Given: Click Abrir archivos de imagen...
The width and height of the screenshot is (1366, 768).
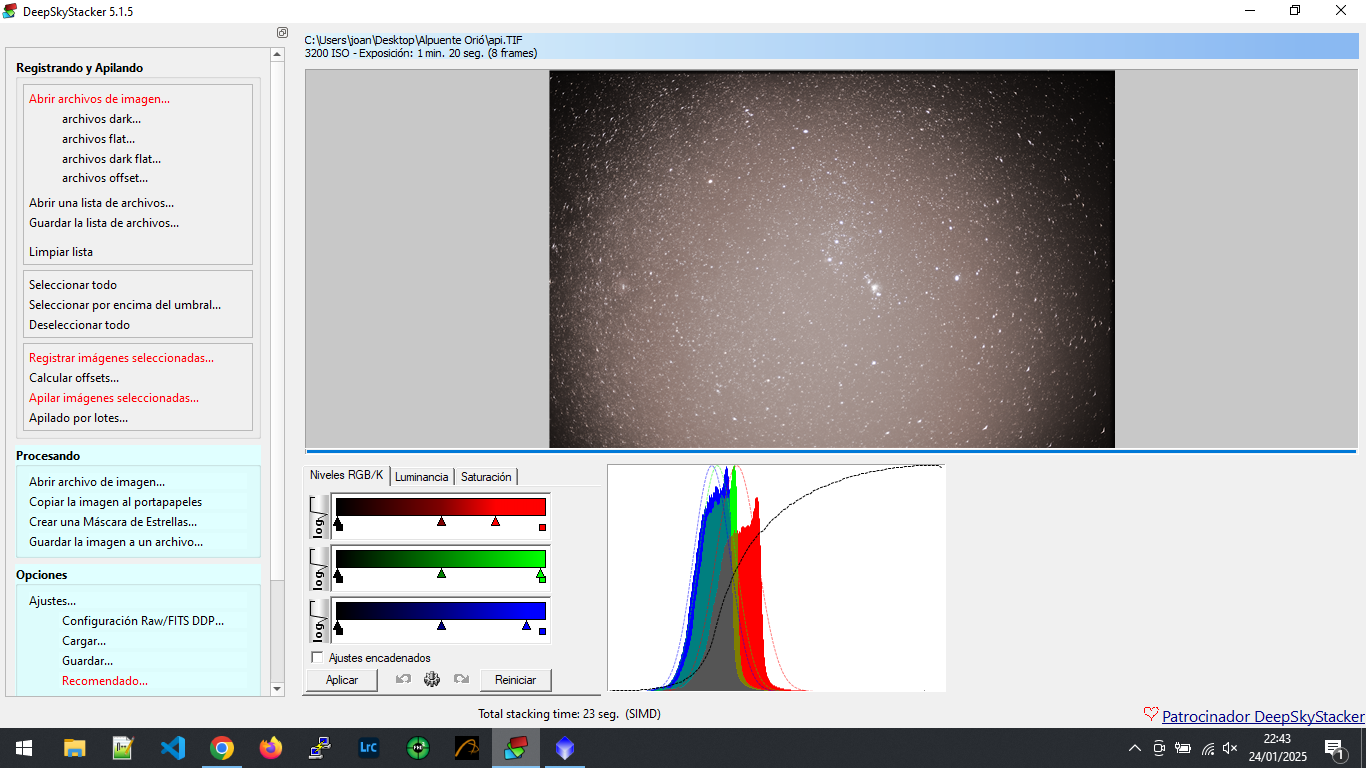Looking at the screenshot, I should tap(99, 99).
